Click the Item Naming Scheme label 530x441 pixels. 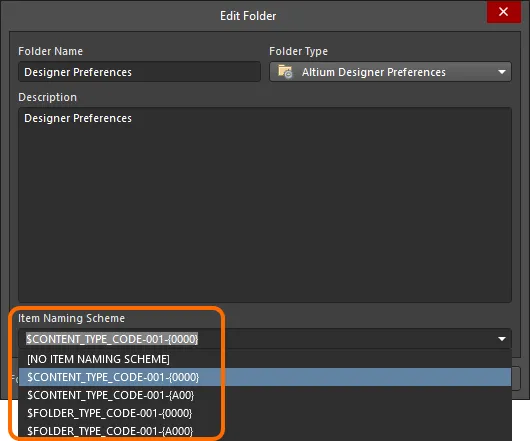click(x=71, y=318)
